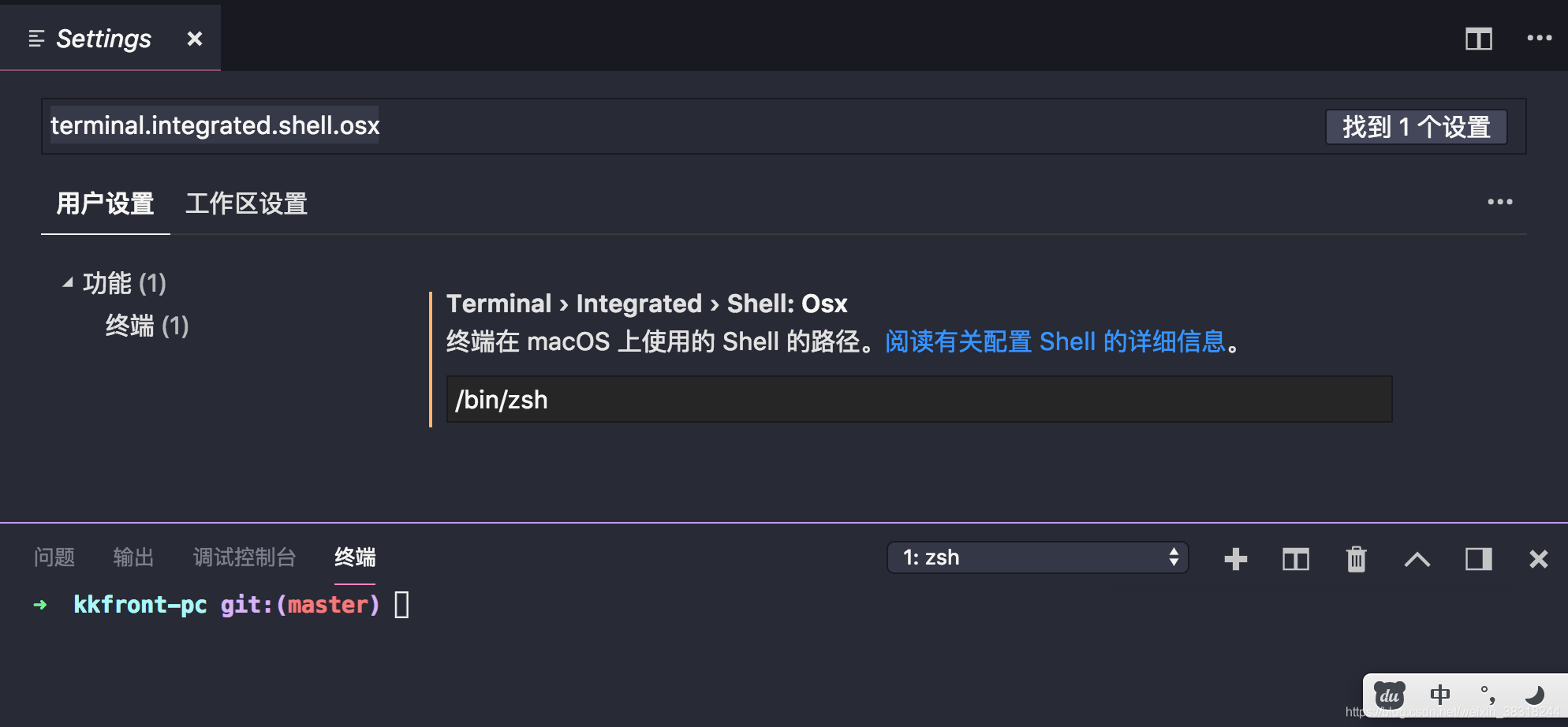The image size is (1568, 727).
Task: Split the editor with the layout icon
Action: (1478, 39)
